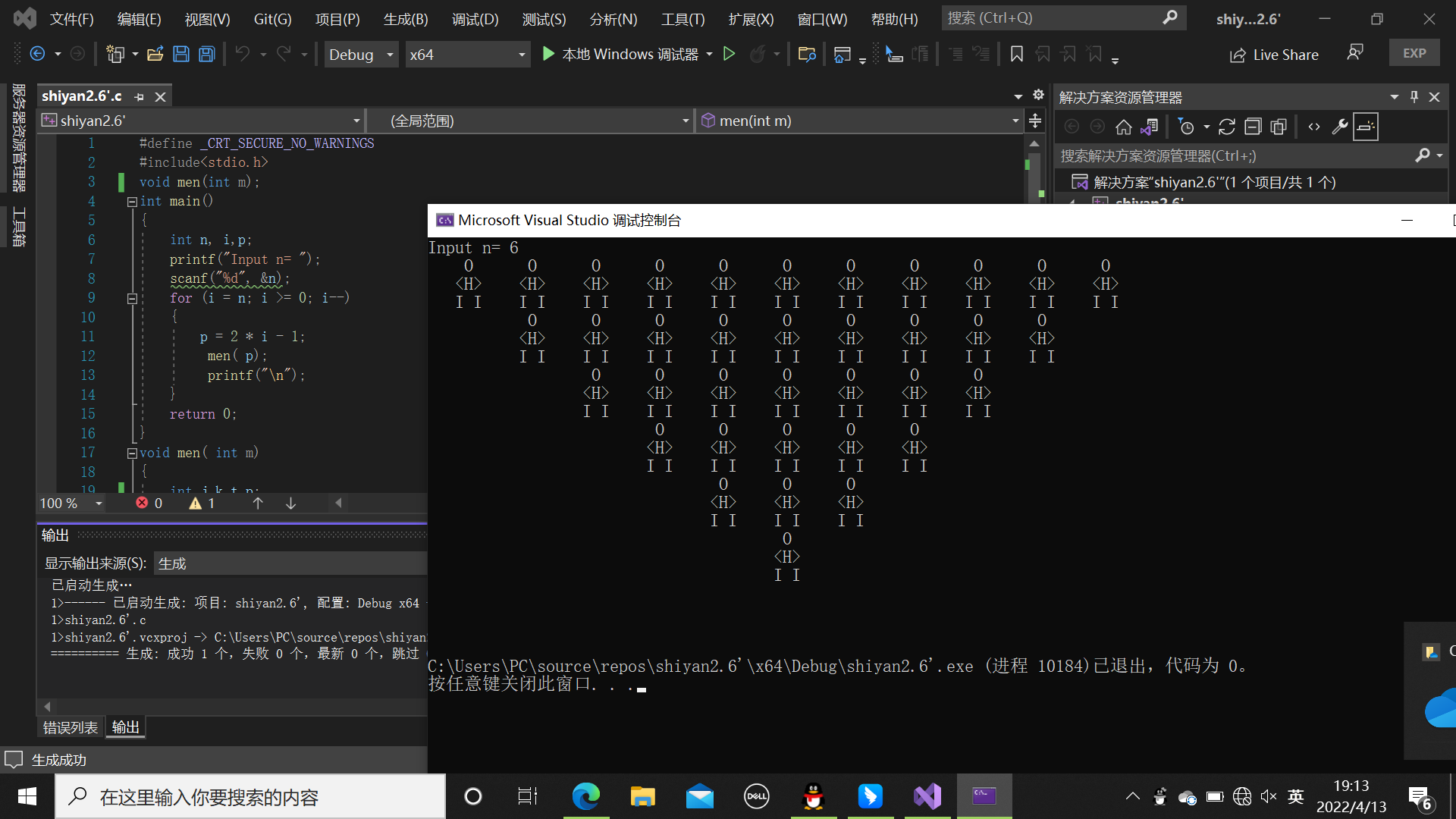This screenshot has width=1456, height=819.
Task: Toggle pin on shiyan2.6'.c tab
Action: tap(139, 97)
